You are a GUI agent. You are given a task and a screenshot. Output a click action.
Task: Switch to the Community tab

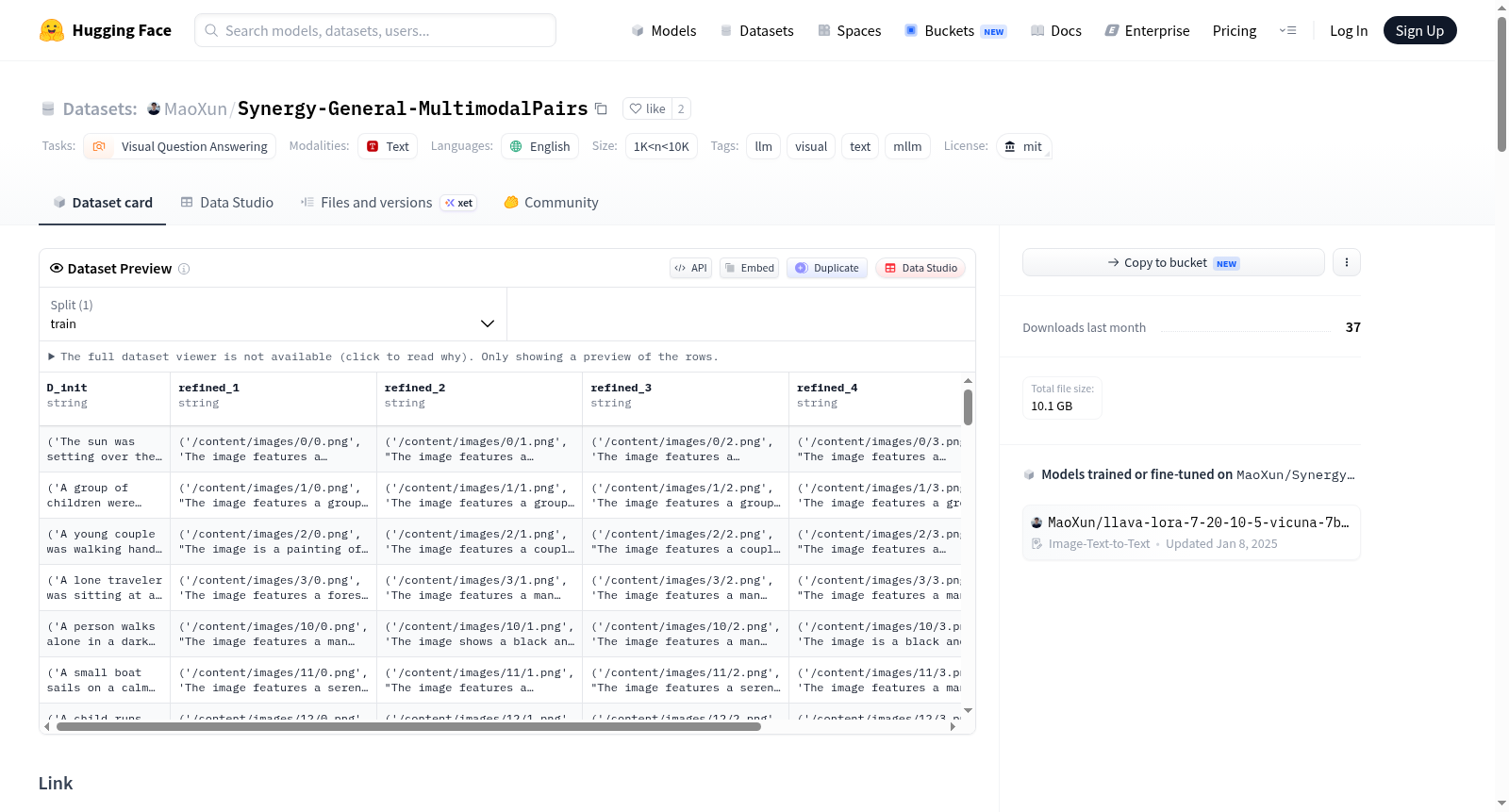point(551,203)
